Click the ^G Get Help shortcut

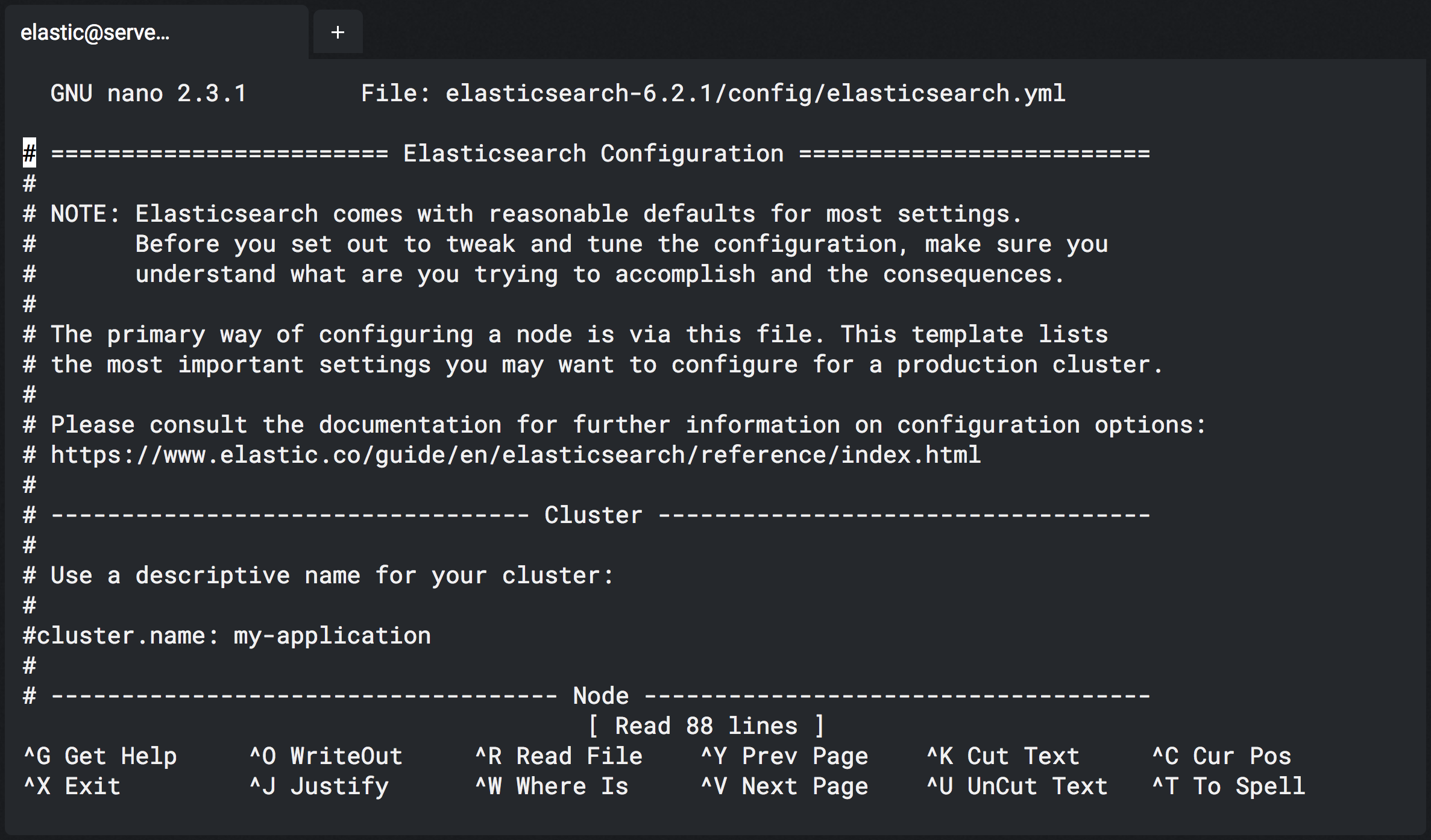pos(100,756)
